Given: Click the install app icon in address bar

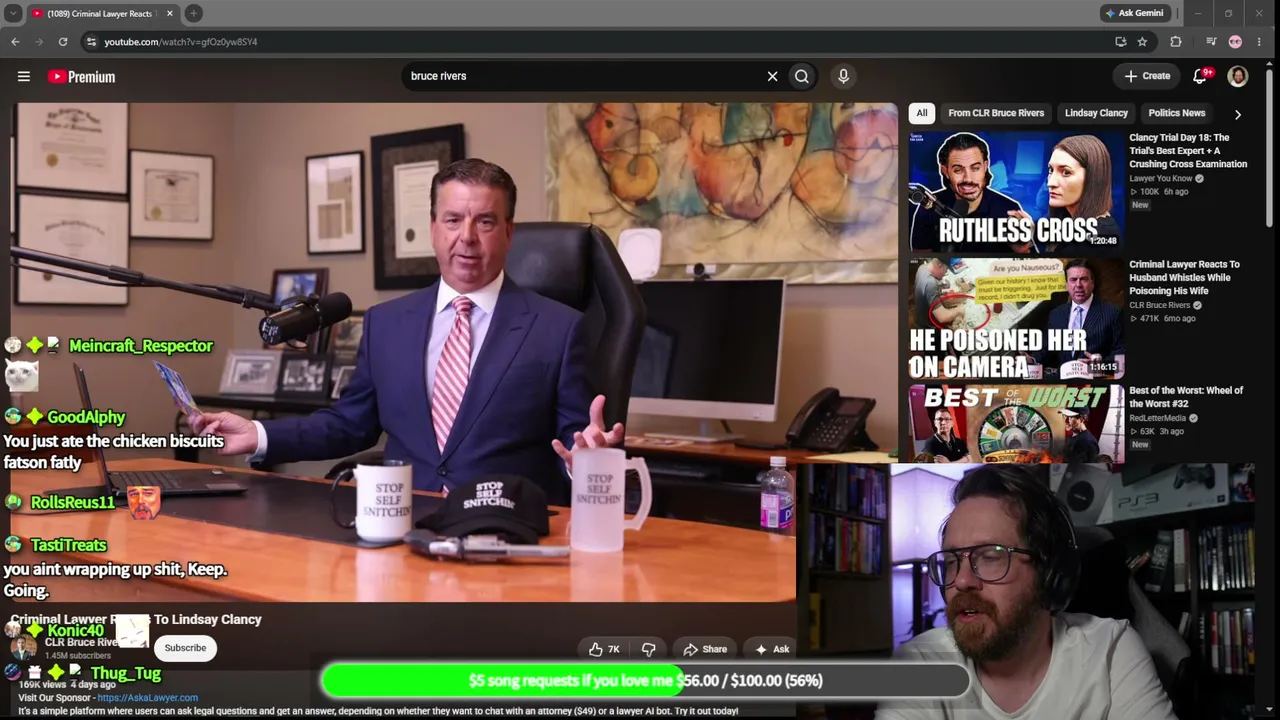Looking at the screenshot, I should (x=1121, y=41).
